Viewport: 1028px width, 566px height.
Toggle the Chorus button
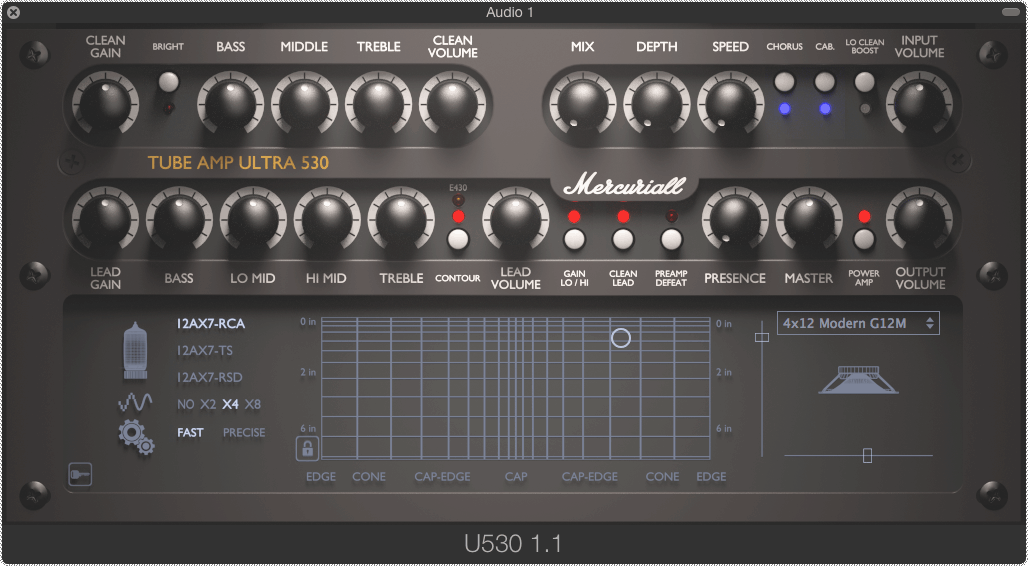[x=784, y=82]
